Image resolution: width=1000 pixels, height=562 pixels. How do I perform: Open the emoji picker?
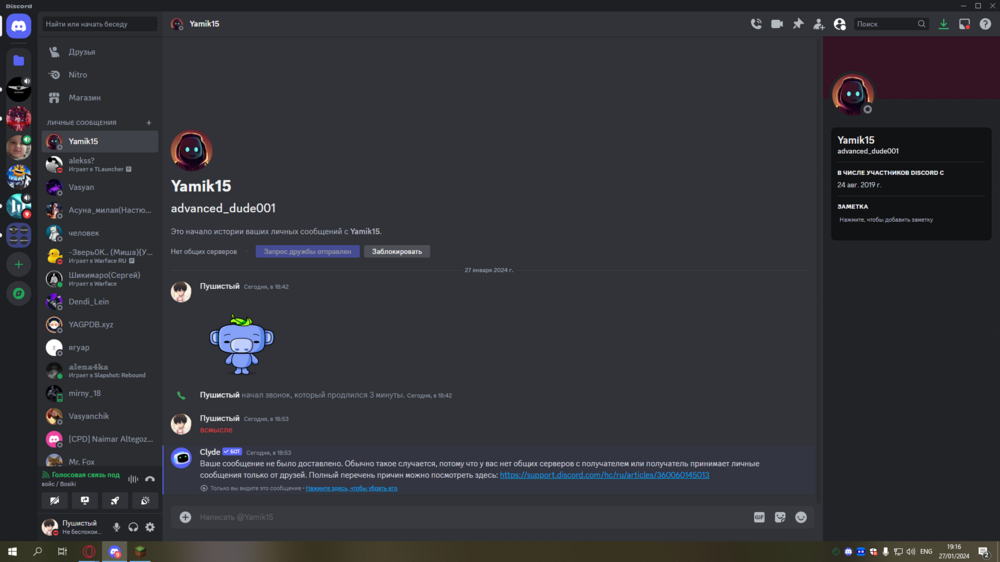[801, 517]
